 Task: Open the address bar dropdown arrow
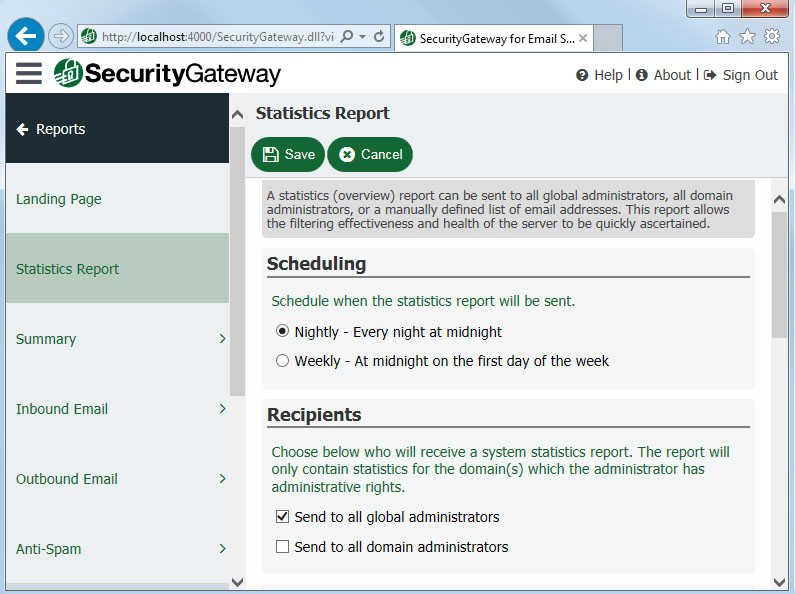pos(362,36)
